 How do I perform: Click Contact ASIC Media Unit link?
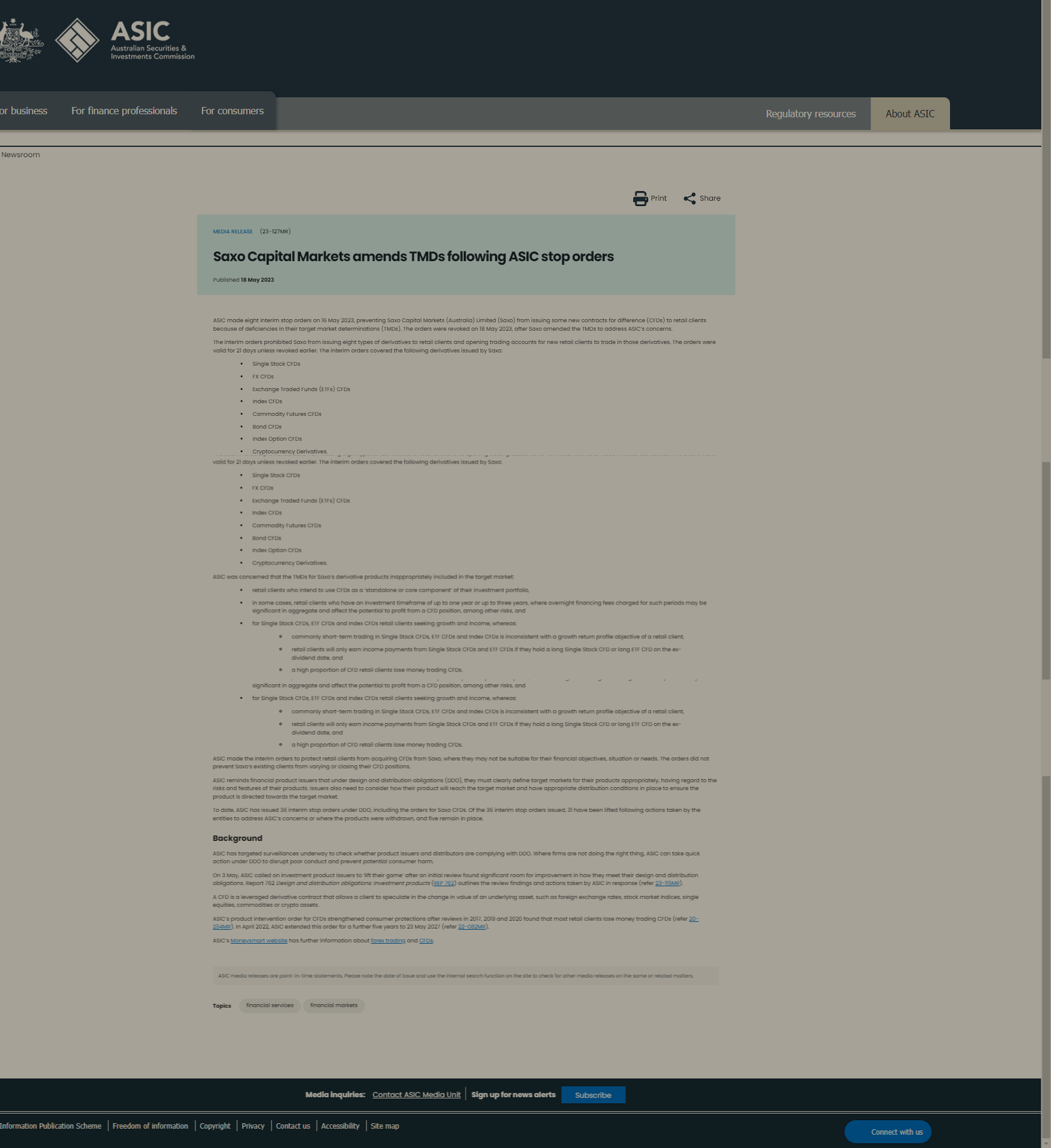pyautogui.click(x=416, y=1095)
